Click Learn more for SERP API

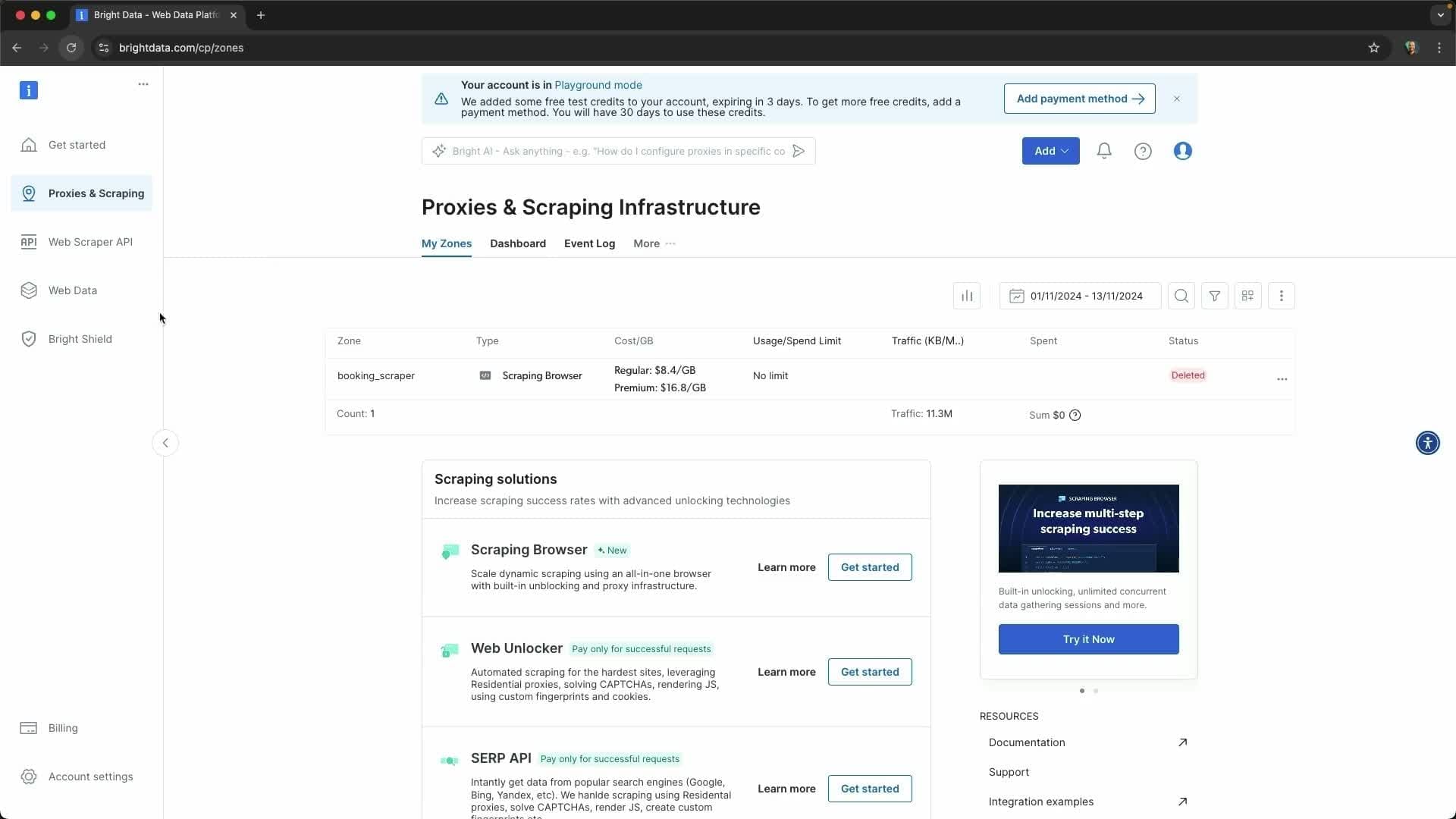pyautogui.click(x=786, y=789)
